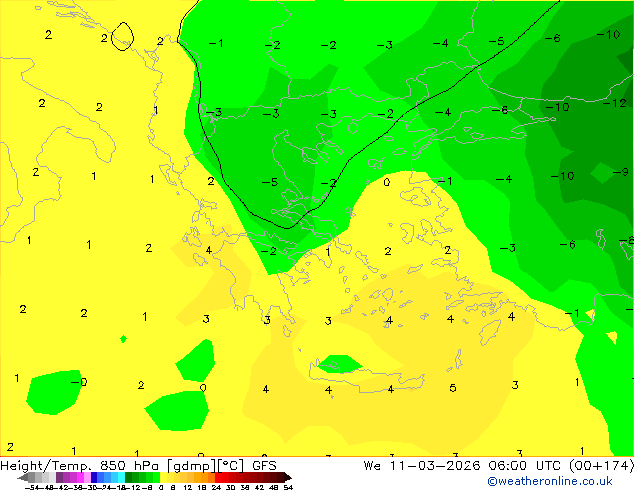Viewport: 634px width, 490px height.
Task: Click the [°C] unit label
Action: (x=231, y=466)
